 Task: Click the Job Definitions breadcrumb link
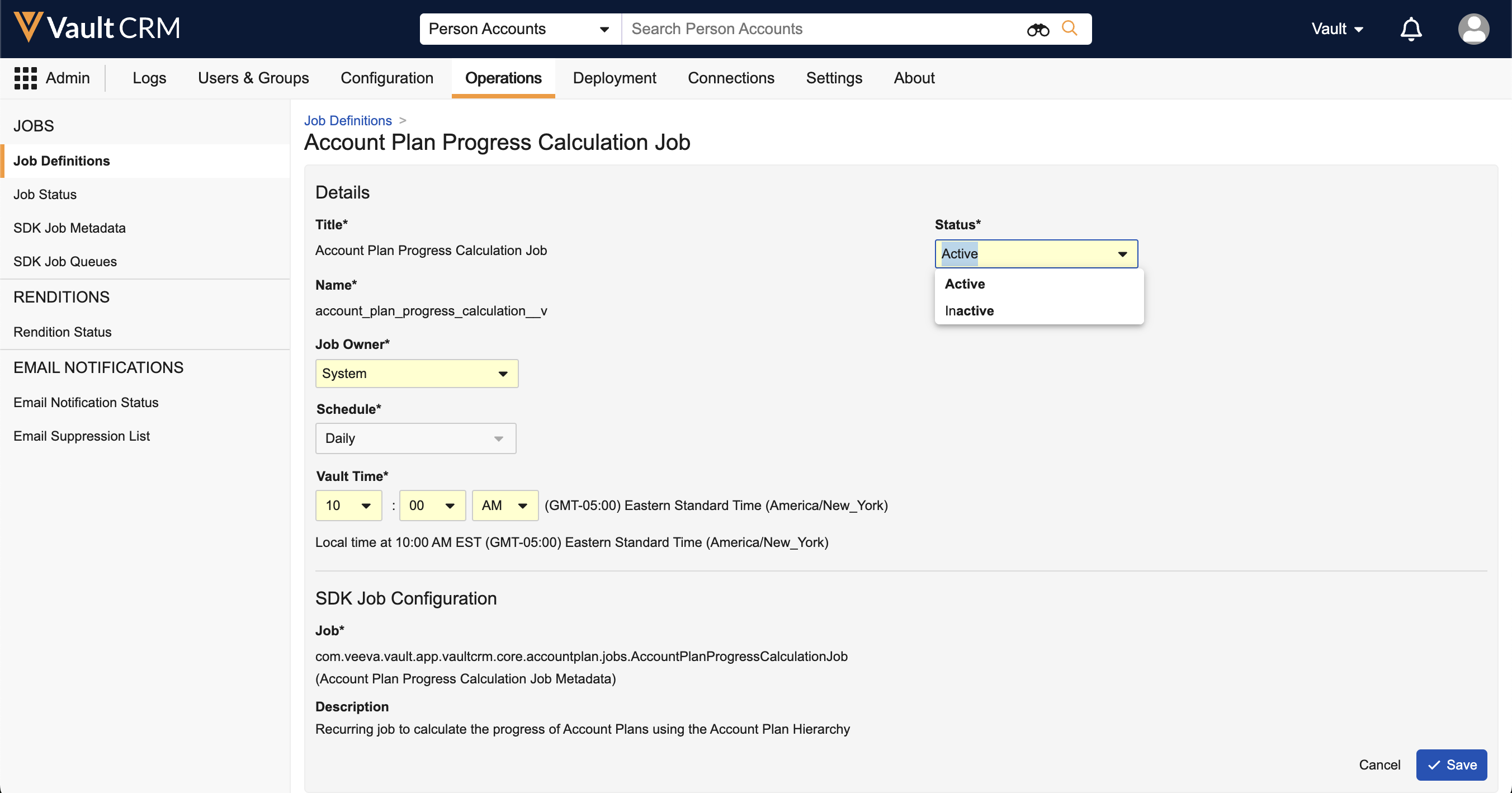347,120
